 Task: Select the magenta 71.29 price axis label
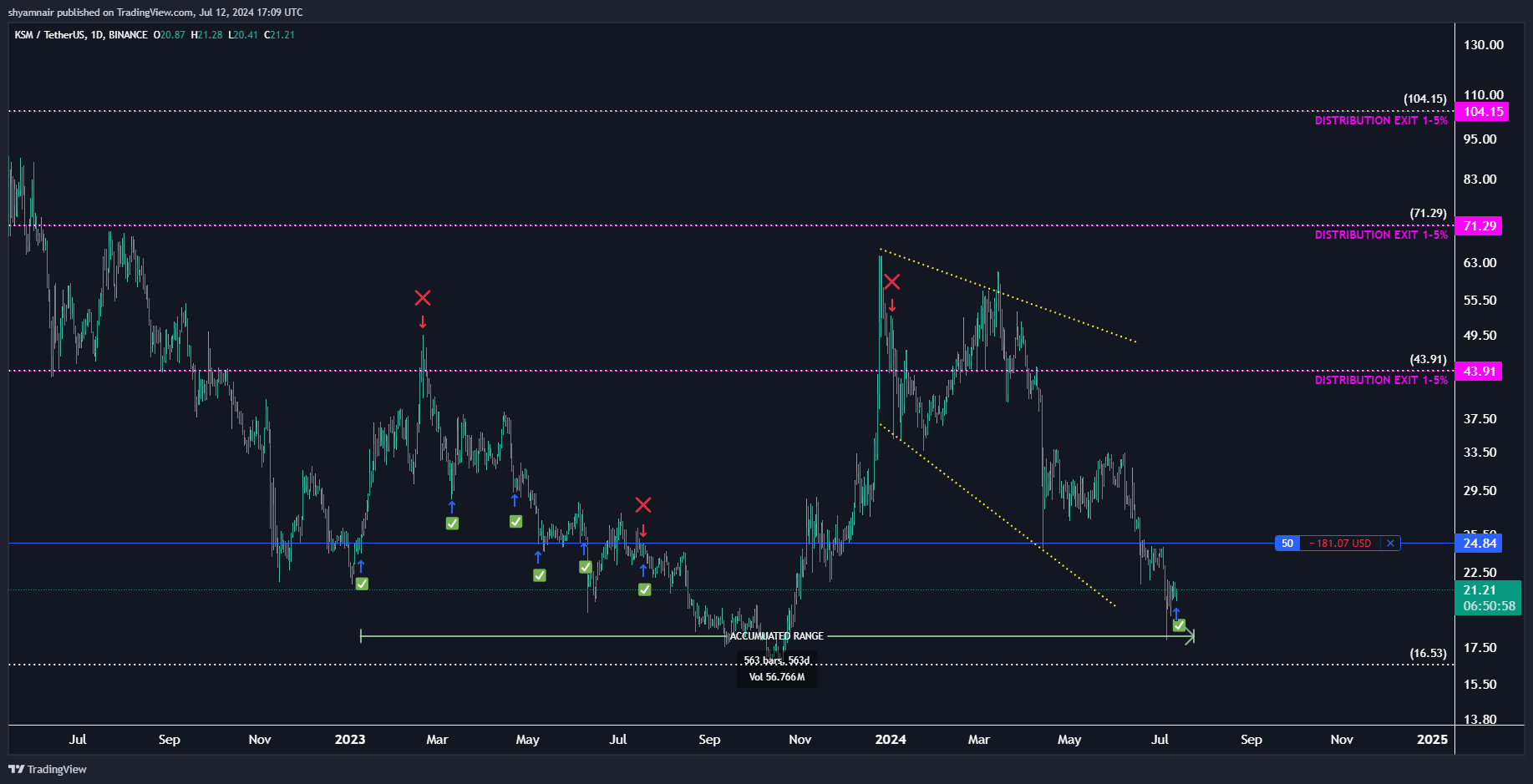point(1479,226)
